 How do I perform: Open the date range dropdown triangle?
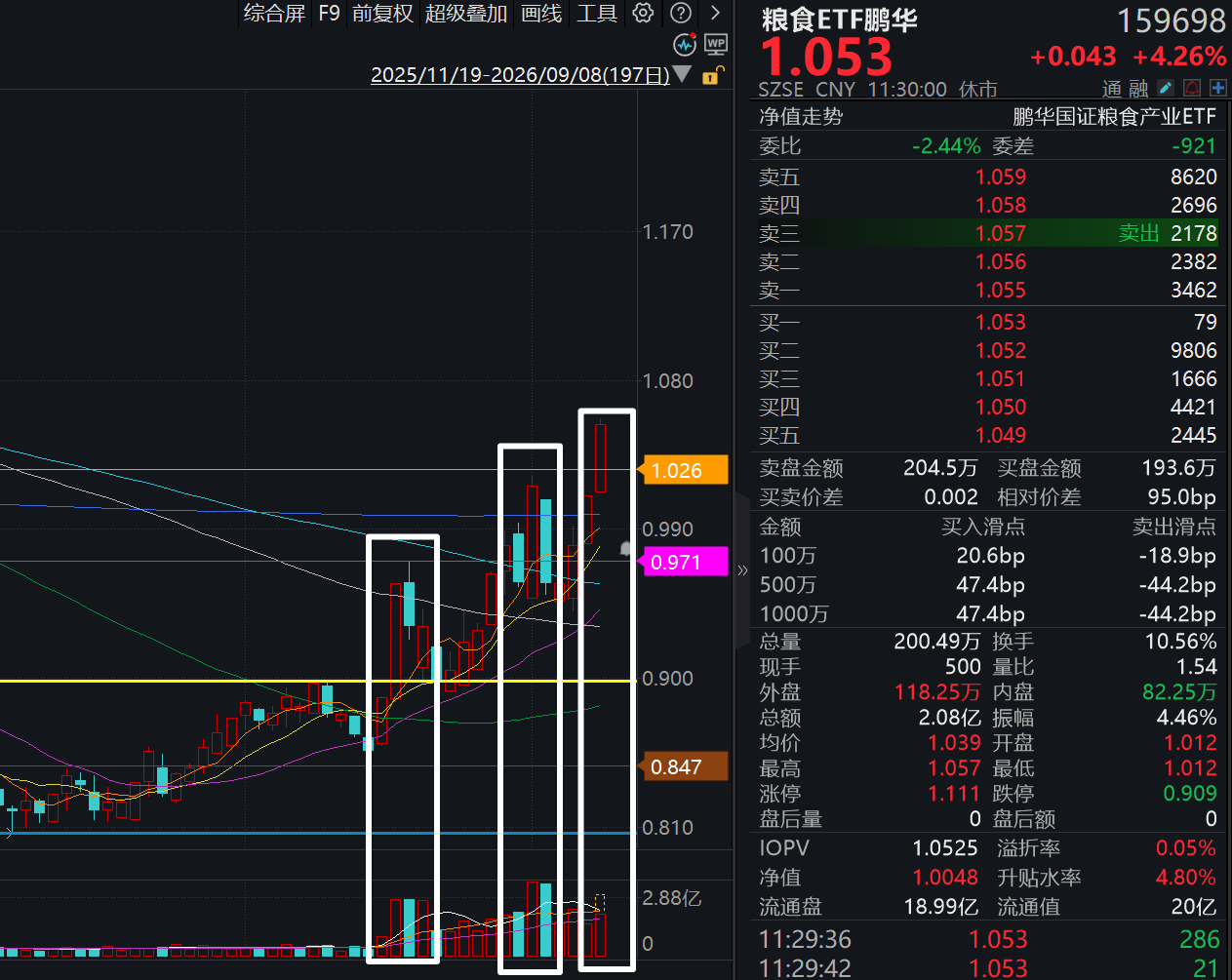point(682,74)
